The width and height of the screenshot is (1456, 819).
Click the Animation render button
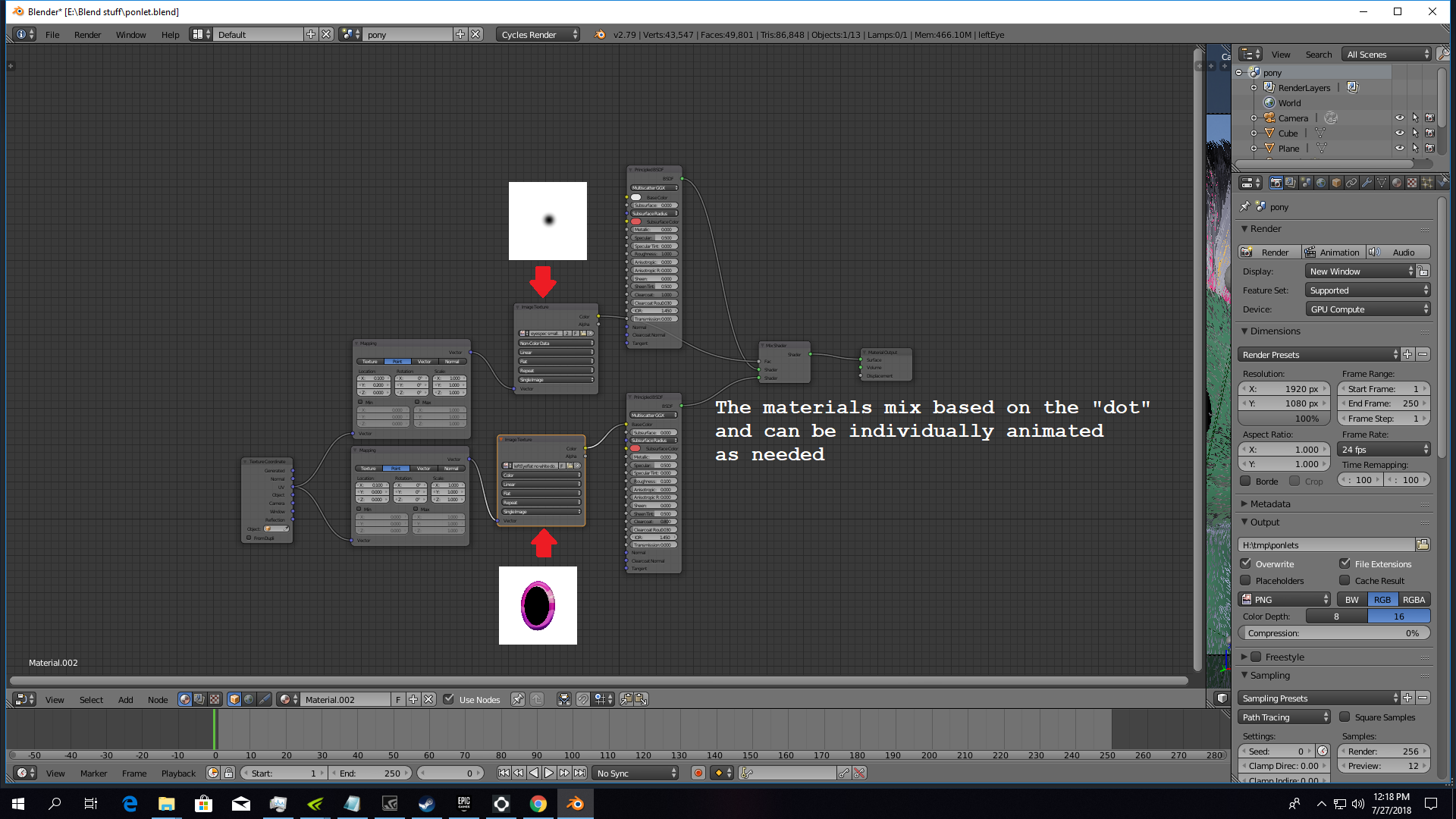point(1334,252)
